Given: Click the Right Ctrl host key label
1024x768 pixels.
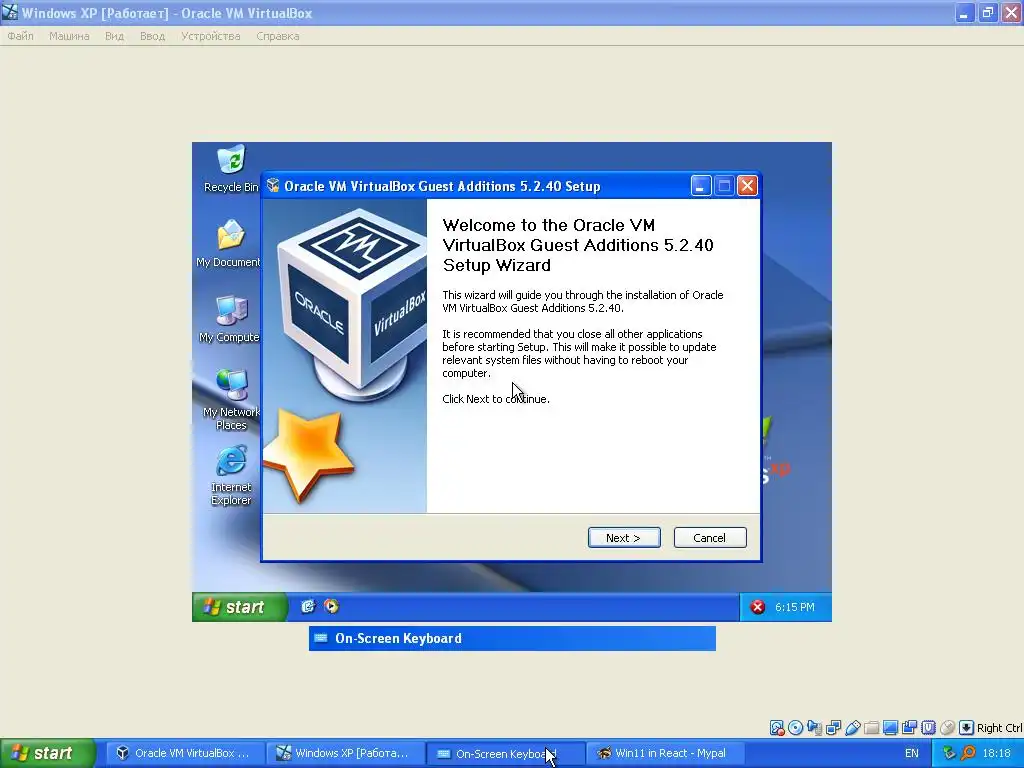Looking at the screenshot, I should click(x=999, y=728).
